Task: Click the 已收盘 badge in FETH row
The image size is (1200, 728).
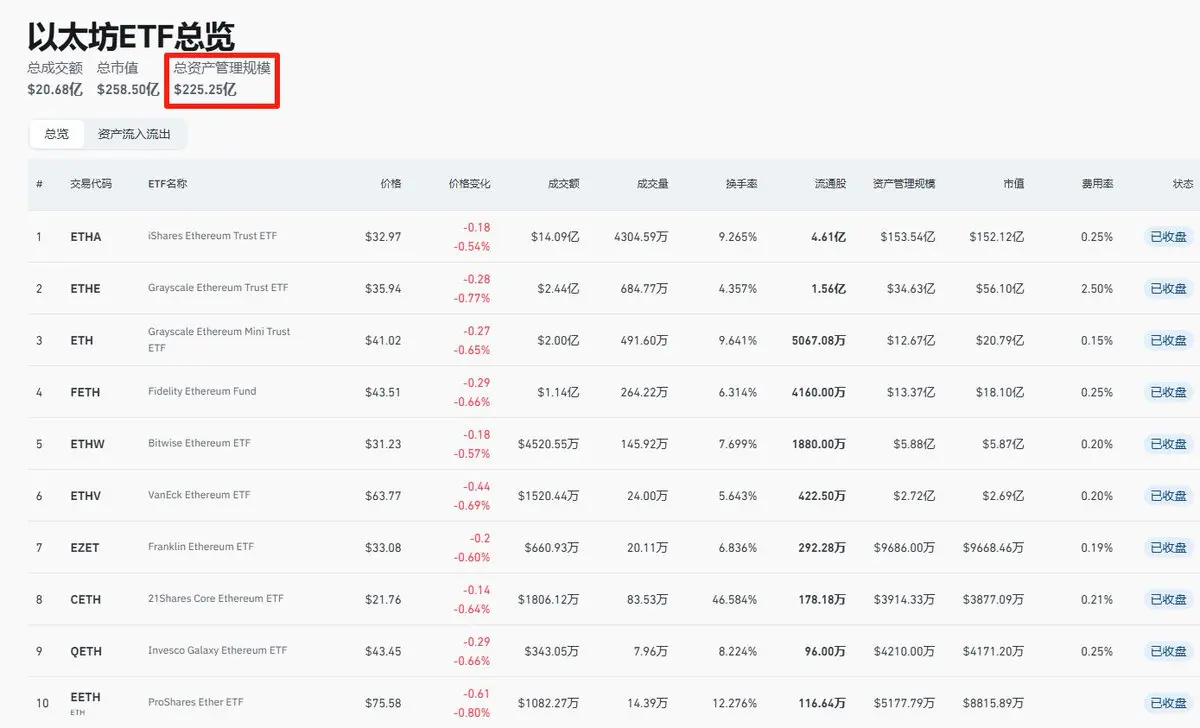Action: click(x=1168, y=392)
